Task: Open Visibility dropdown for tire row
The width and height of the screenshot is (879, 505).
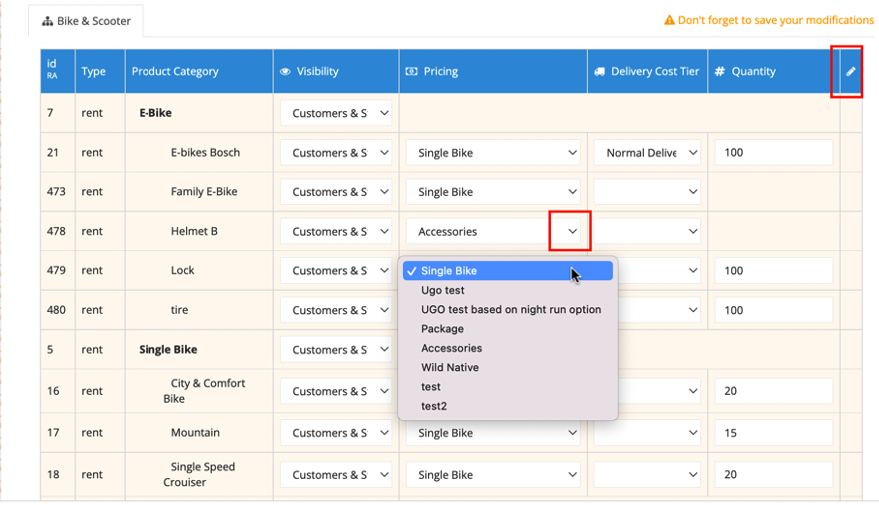Action: point(336,310)
